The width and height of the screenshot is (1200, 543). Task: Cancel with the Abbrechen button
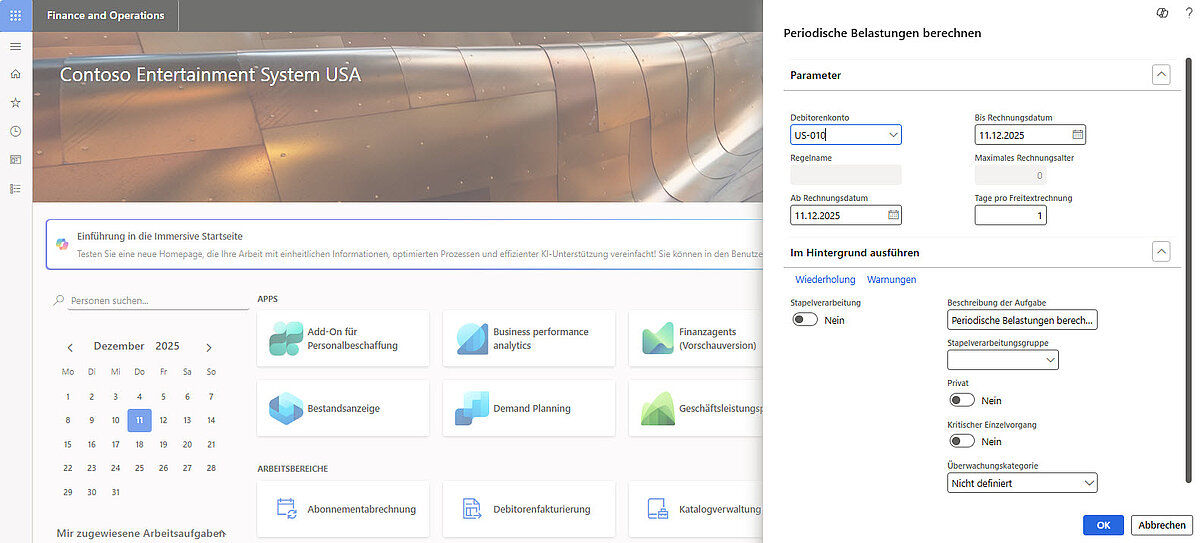click(x=1162, y=525)
